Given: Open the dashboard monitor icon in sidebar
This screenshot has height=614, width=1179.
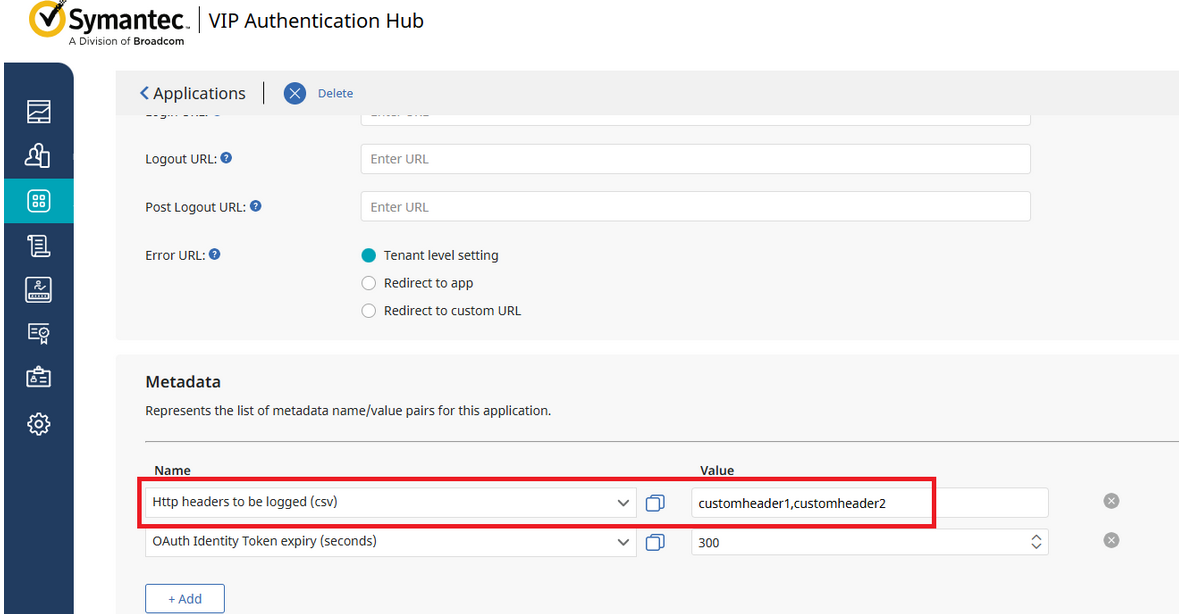Looking at the screenshot, I should point(38,111).
